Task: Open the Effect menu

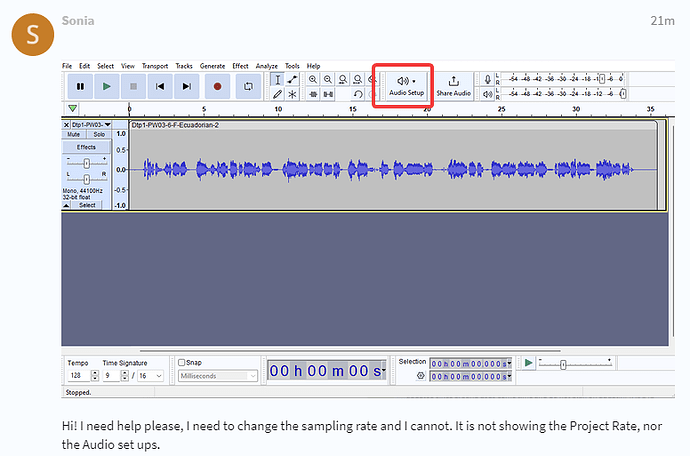Action: [240, 66]
